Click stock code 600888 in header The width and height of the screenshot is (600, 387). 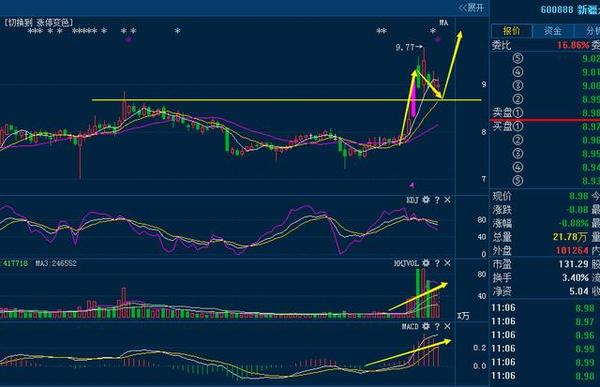pos(557,10)
